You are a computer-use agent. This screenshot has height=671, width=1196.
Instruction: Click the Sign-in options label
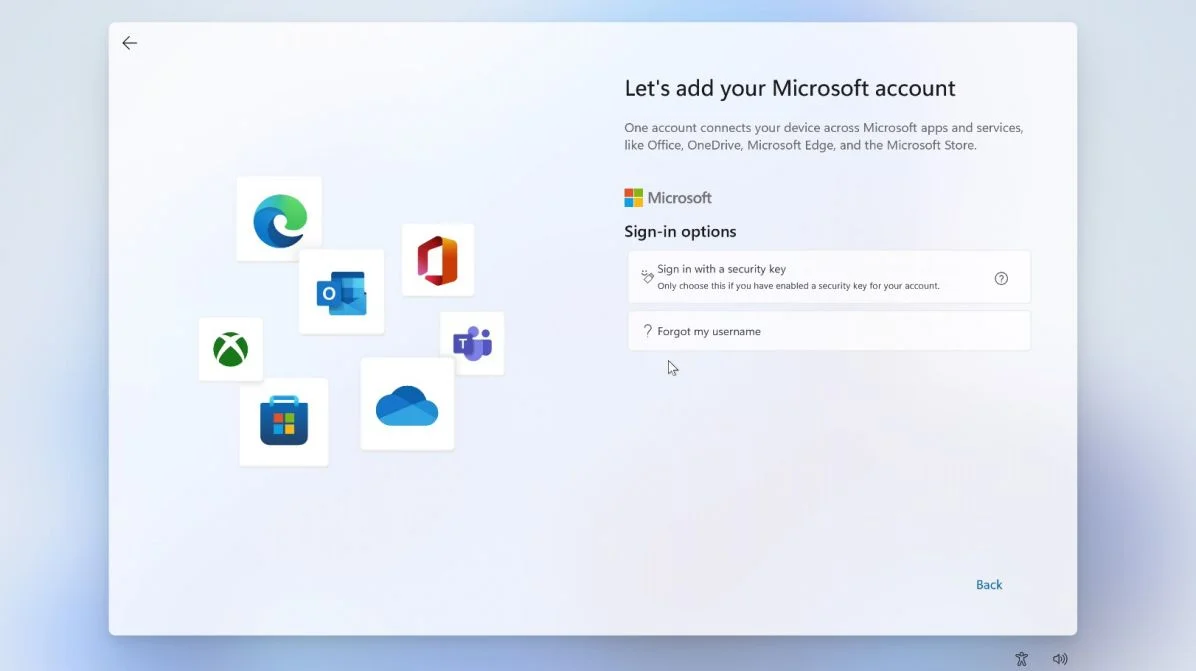[x=680, y=231]
